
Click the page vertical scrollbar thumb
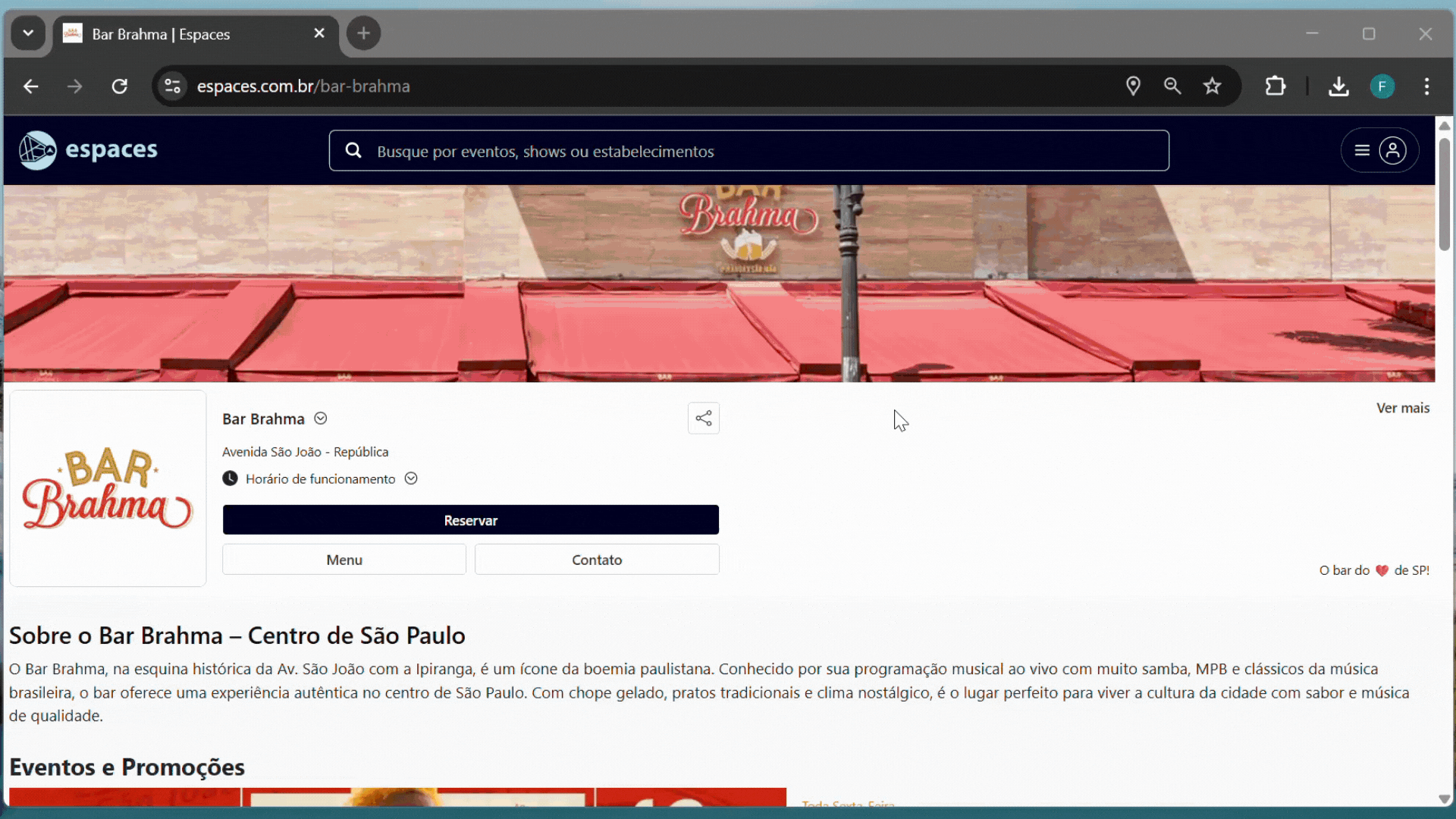(1444, 193)
